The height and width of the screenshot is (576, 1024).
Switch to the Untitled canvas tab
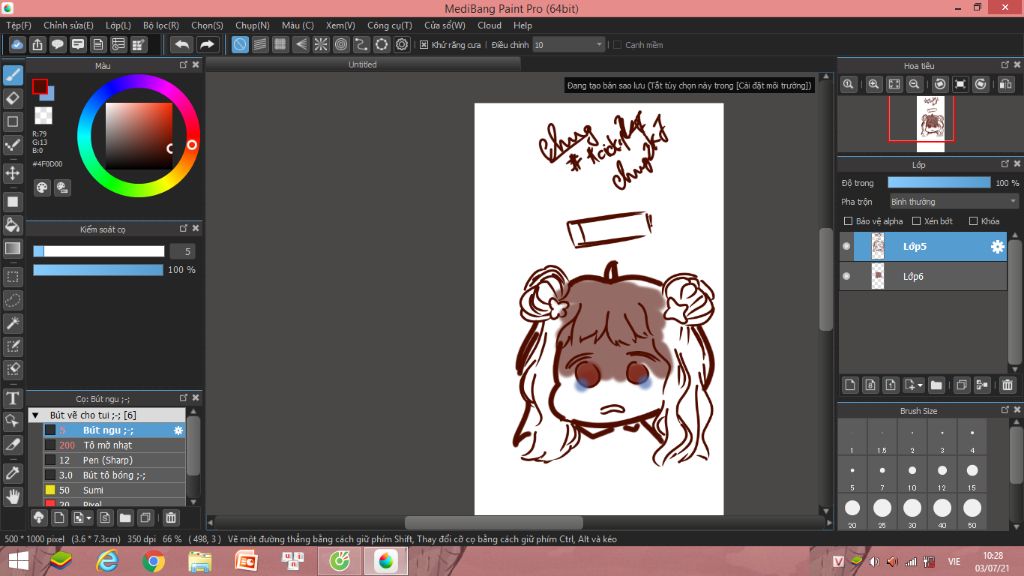click(x=362, y=64)
